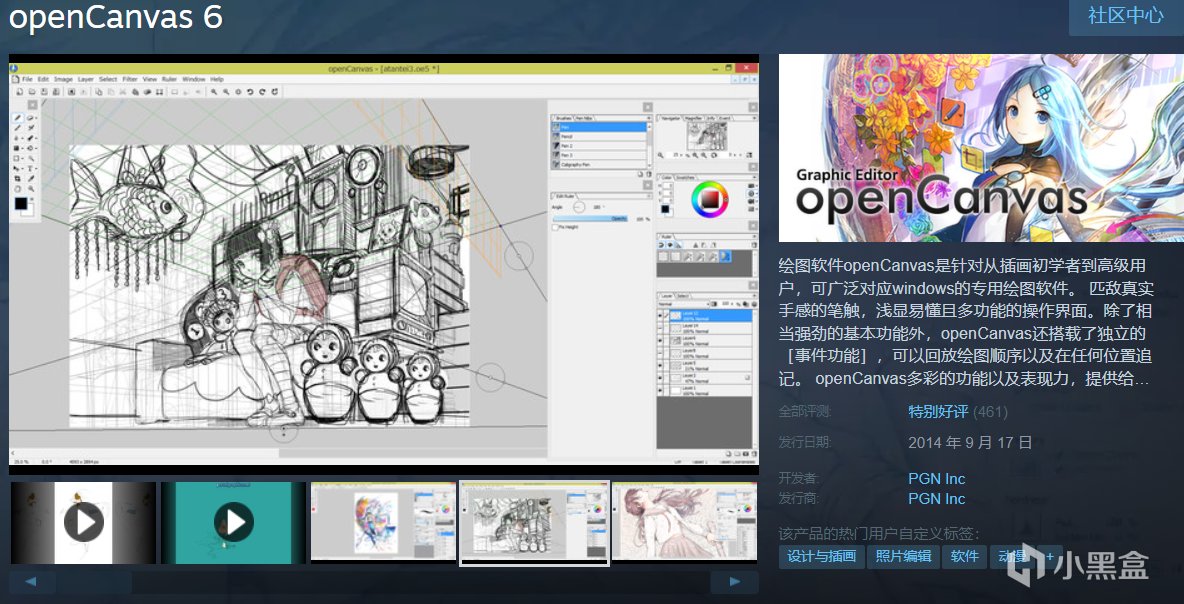
Task: Open the 特别好评 reviews link
Action: tap(939, 411)
